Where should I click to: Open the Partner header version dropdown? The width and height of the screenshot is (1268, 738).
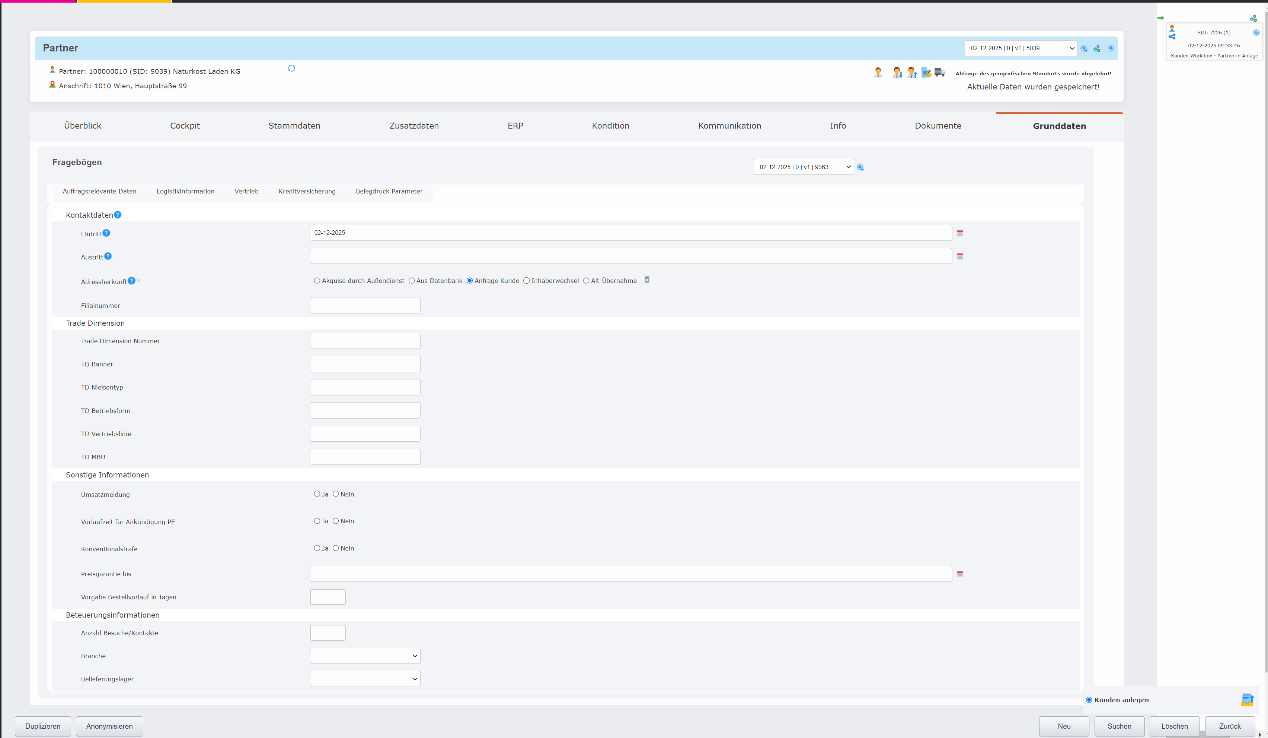1020,48
